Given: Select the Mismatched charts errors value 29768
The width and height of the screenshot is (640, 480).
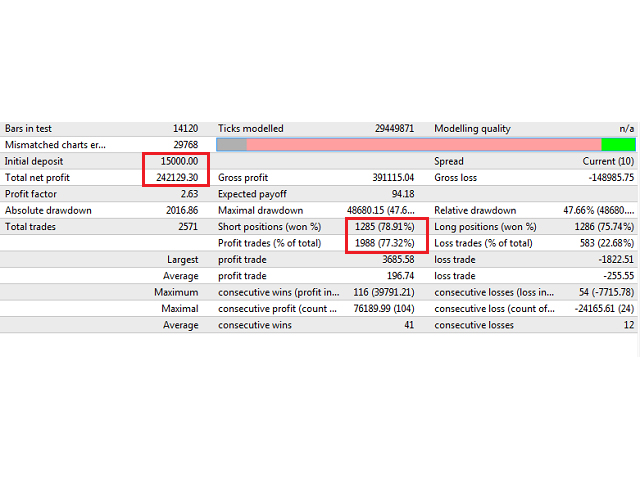Looking at the screenshot, I should pos(185,145).
